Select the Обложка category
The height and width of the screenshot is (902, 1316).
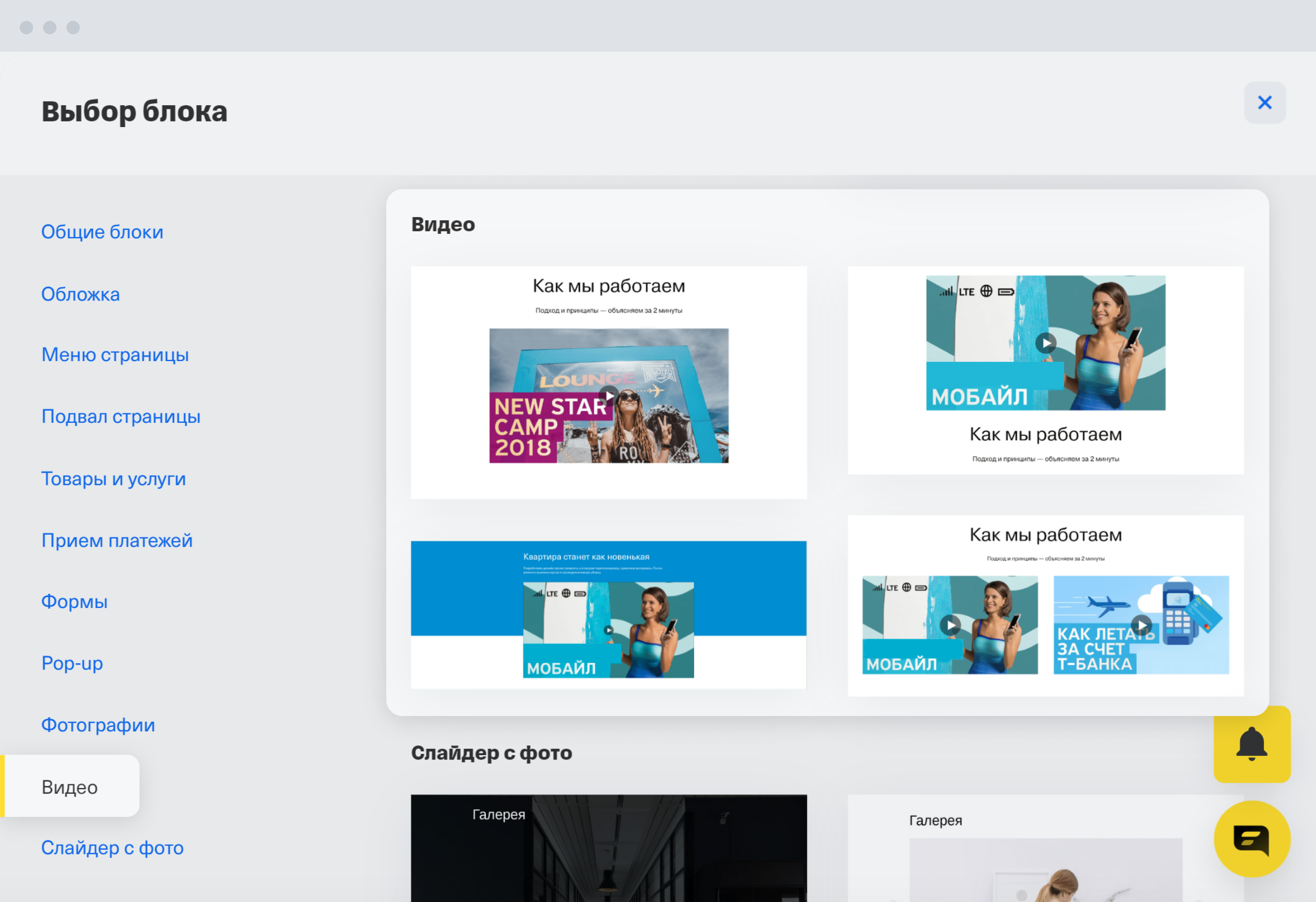click(x=80, y=294)
